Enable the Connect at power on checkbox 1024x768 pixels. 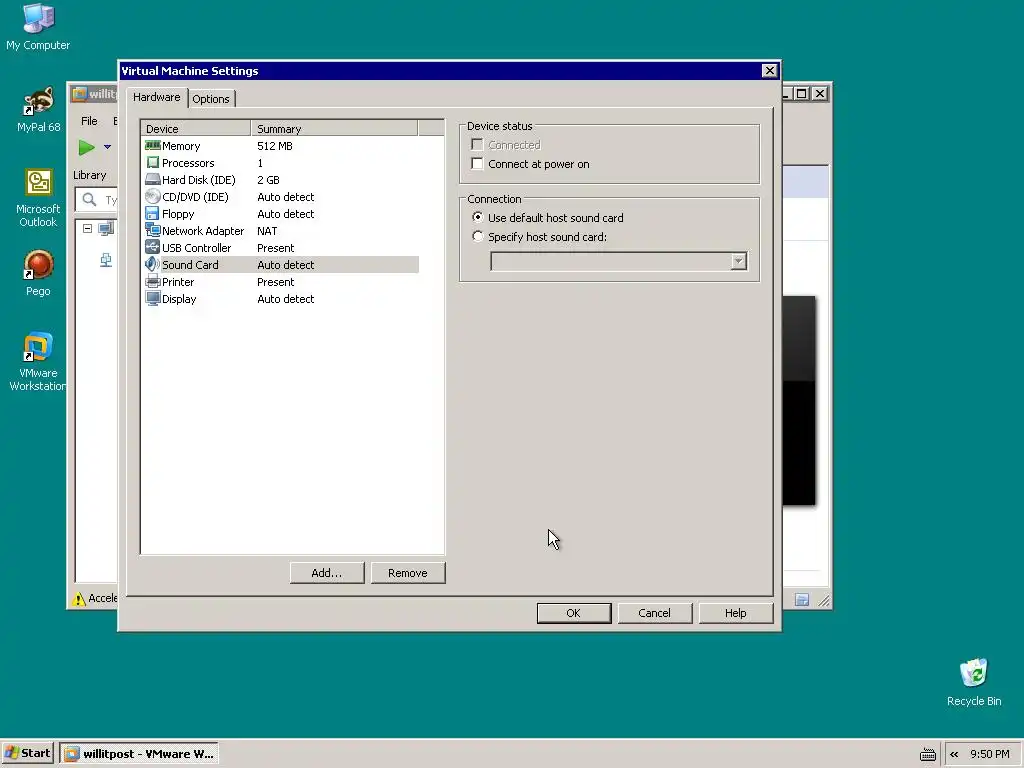(477, 164)
